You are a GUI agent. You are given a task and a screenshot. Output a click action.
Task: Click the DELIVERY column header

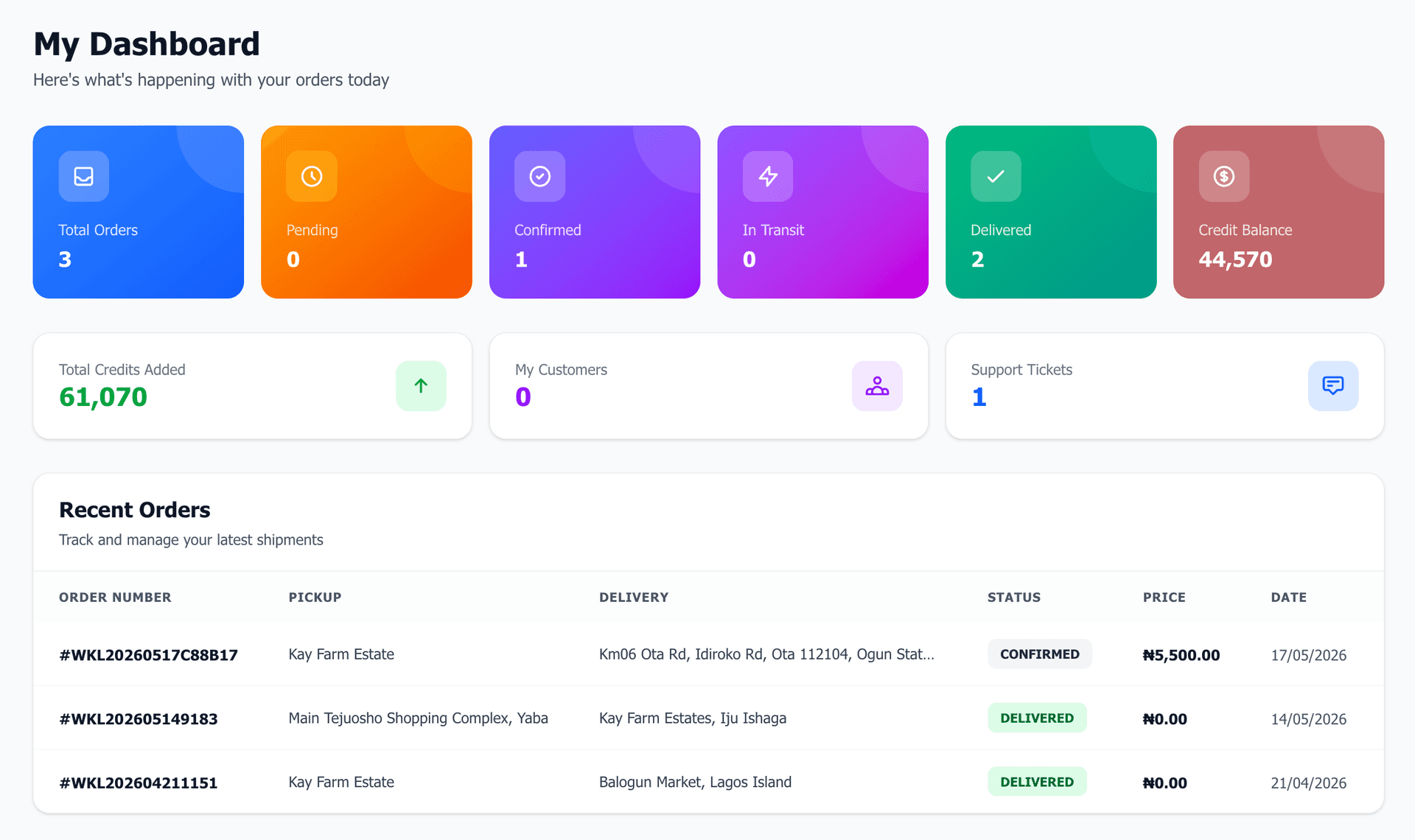pos(634,598)
